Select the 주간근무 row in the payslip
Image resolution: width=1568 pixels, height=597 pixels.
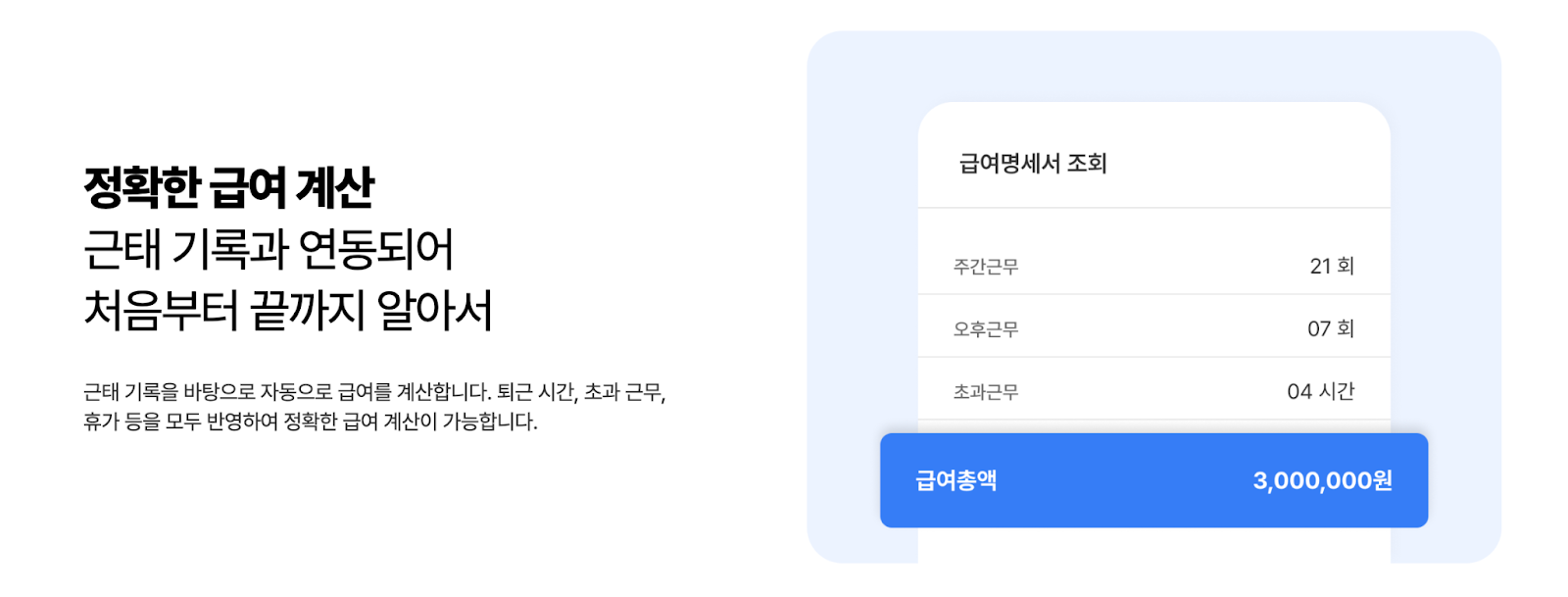tap(1151, 264)
